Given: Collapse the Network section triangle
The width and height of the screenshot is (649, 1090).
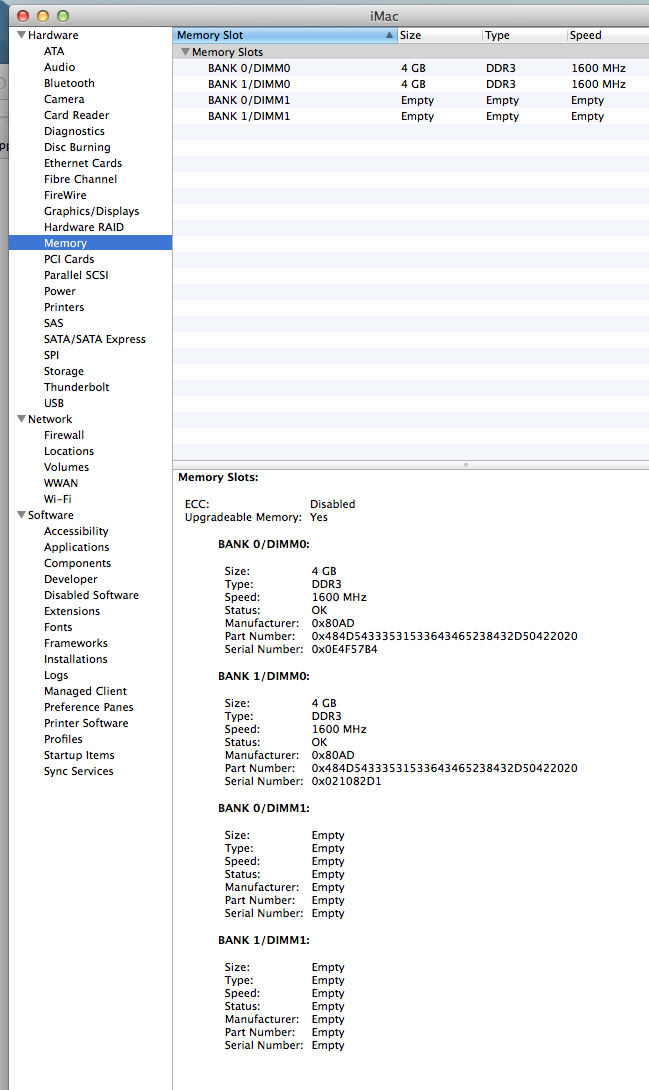Looking at the screenshot, I should [22, 418].
